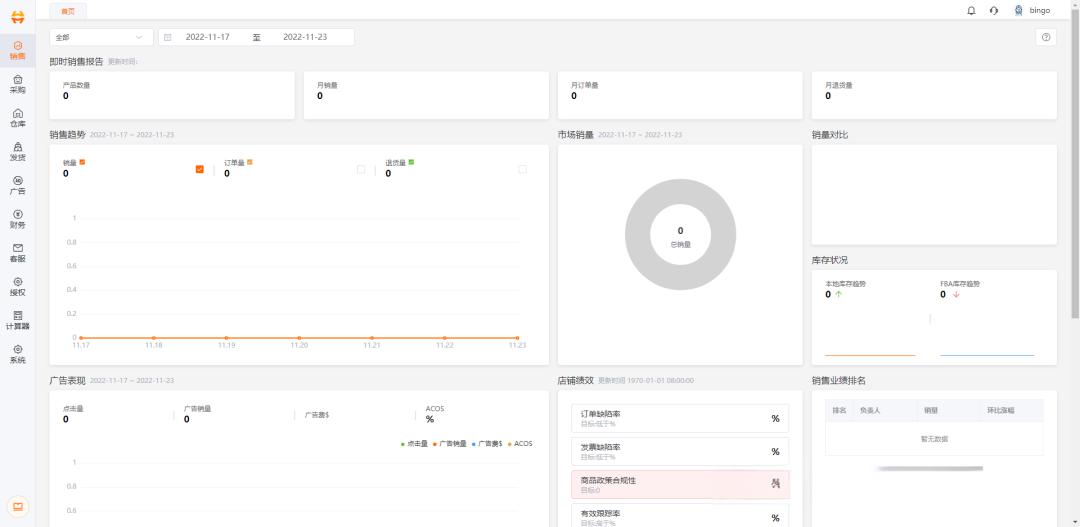Open the 发货 (Shipping) sidebar icon
The width and height of the screenshot is (1080, 527).
click(18, 152)
